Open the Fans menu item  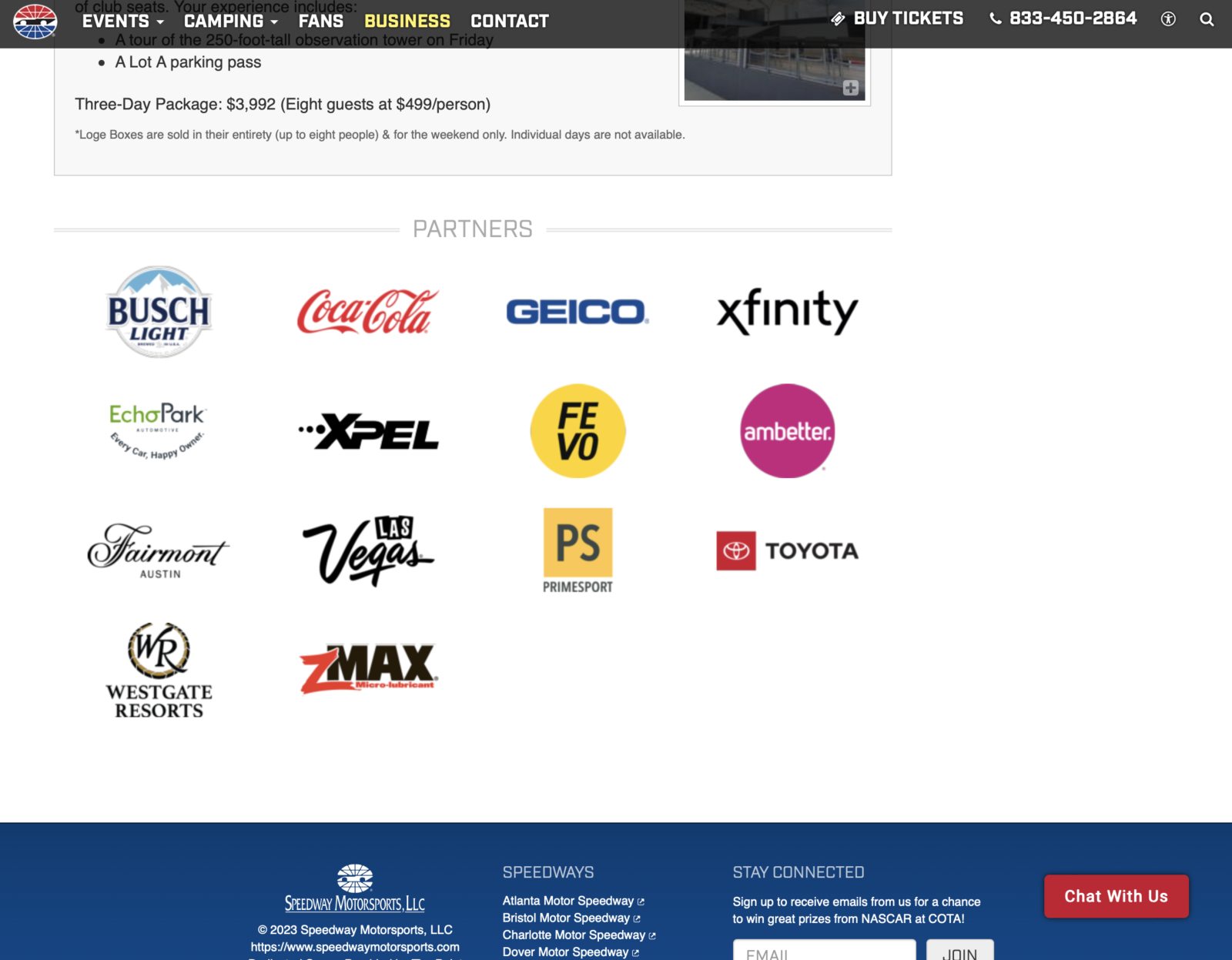[320, 21]
